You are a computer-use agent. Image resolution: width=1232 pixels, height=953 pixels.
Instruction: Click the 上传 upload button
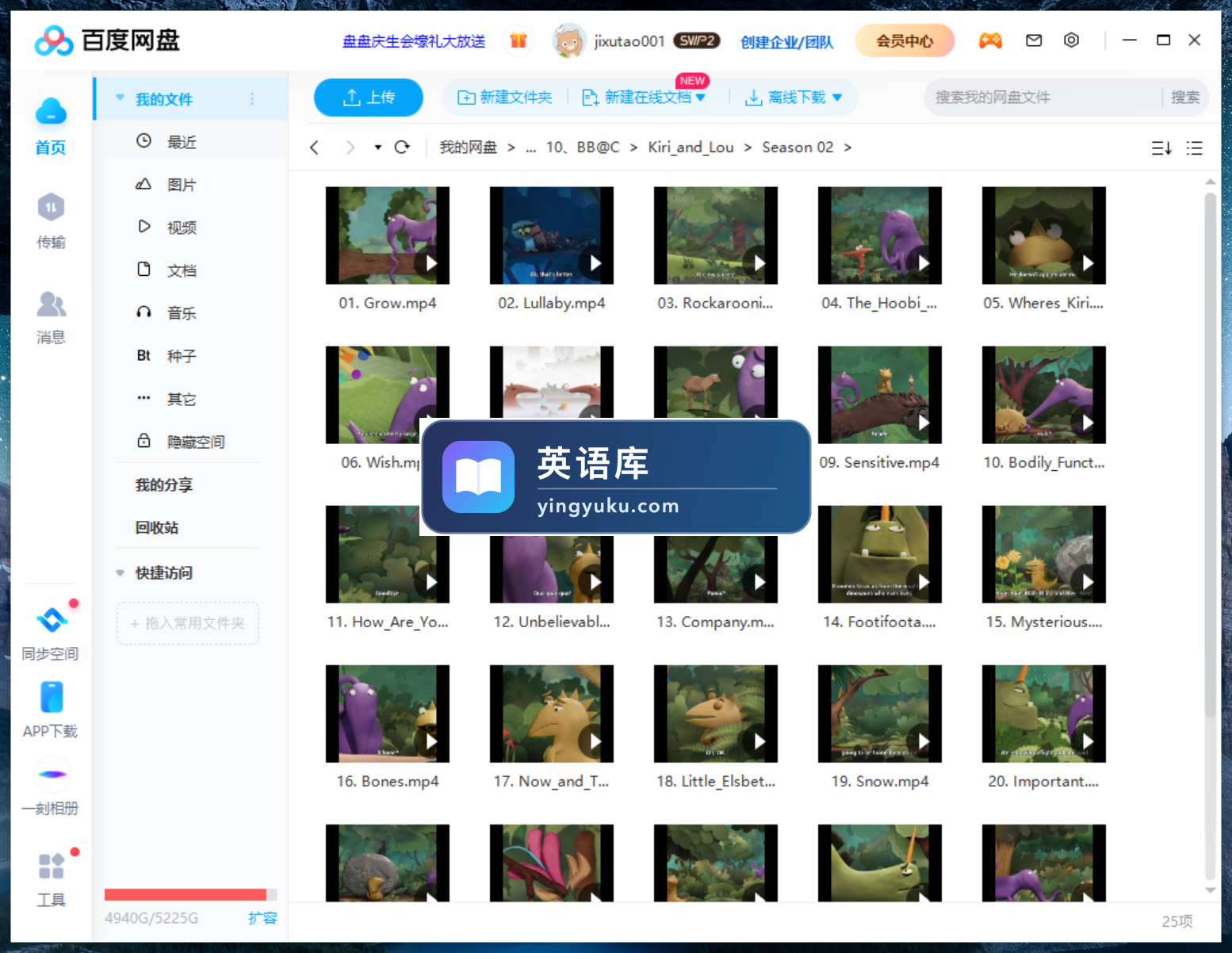point(369,98)
